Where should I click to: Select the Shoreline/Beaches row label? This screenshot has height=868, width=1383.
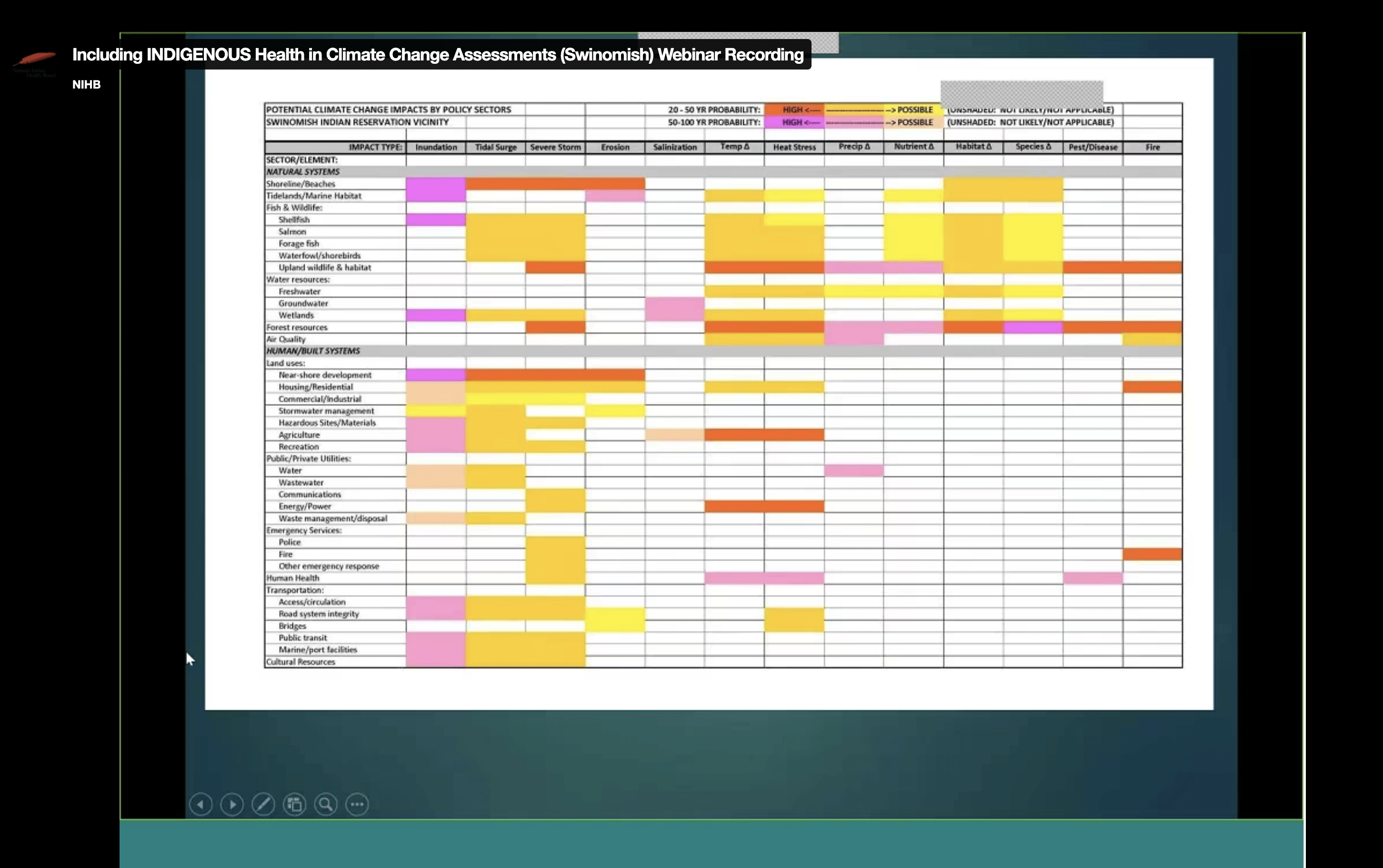point(300,184)
